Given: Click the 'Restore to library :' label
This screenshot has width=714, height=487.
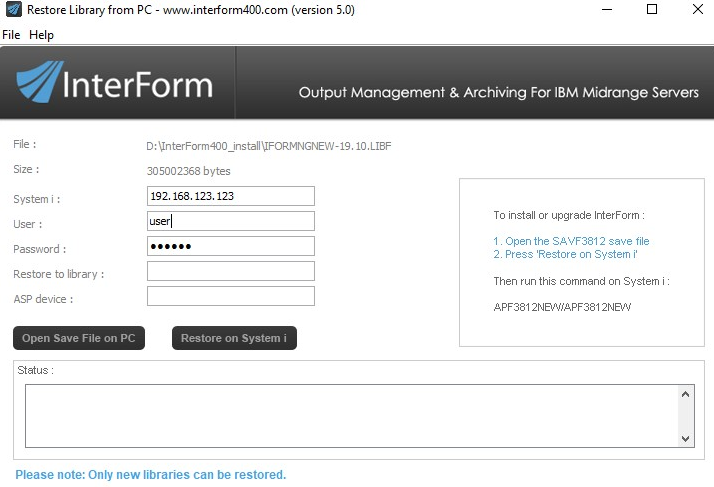Looking at the screenshot, I should (59, 274).
